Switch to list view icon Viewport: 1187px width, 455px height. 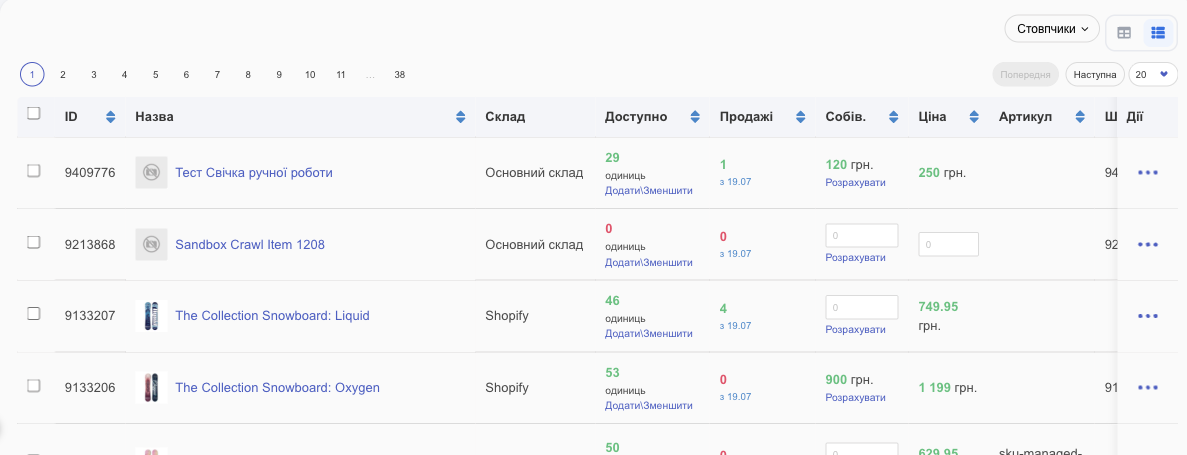(1157, 33)
